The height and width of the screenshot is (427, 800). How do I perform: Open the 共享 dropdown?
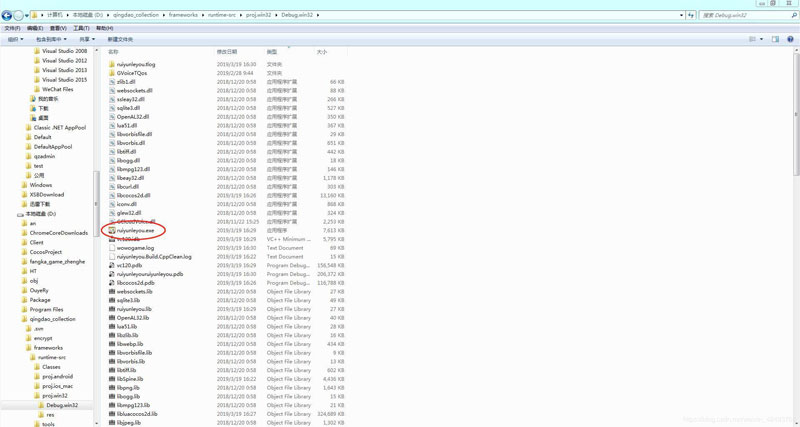click(x=87, y=39)
